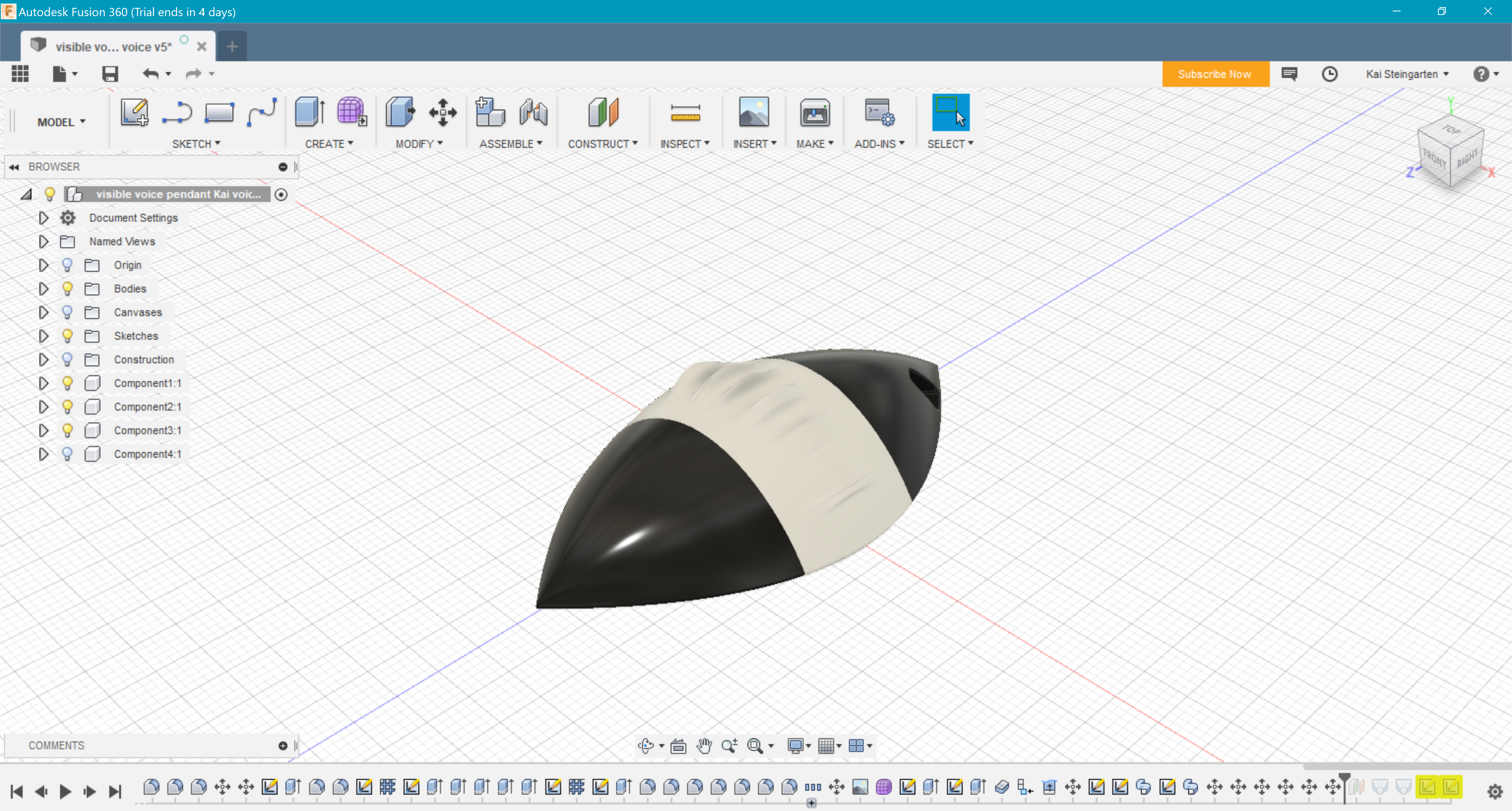The height and width of the screenshot is (811, 1512).
Task: Select the Line sketch tool
Action: pyautogui.click(x=177, y=112)
